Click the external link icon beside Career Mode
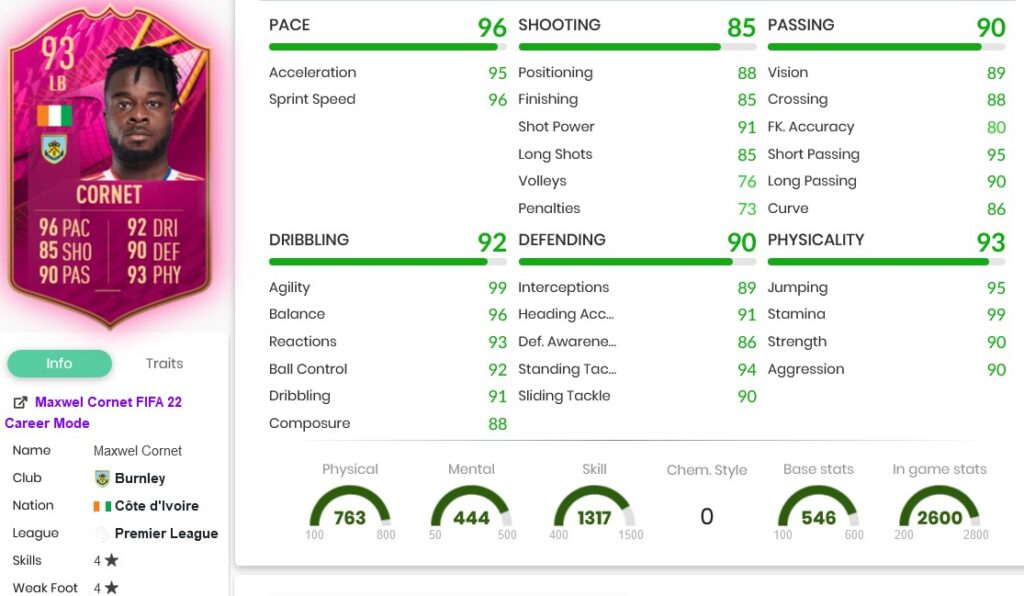This screenshot has height=596, width=1024. tap(18, 402)
